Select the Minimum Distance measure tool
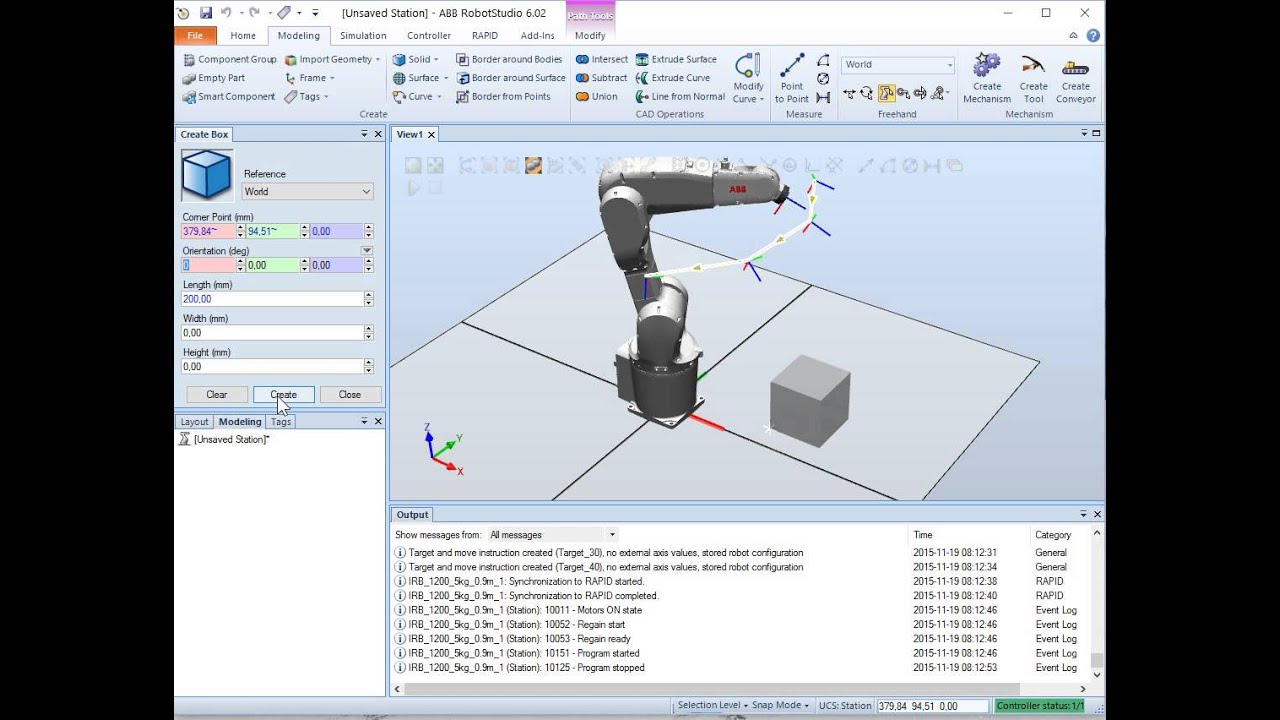This screenshot has height=720, width=1280. pyautogui.click(x=823, y=97)
